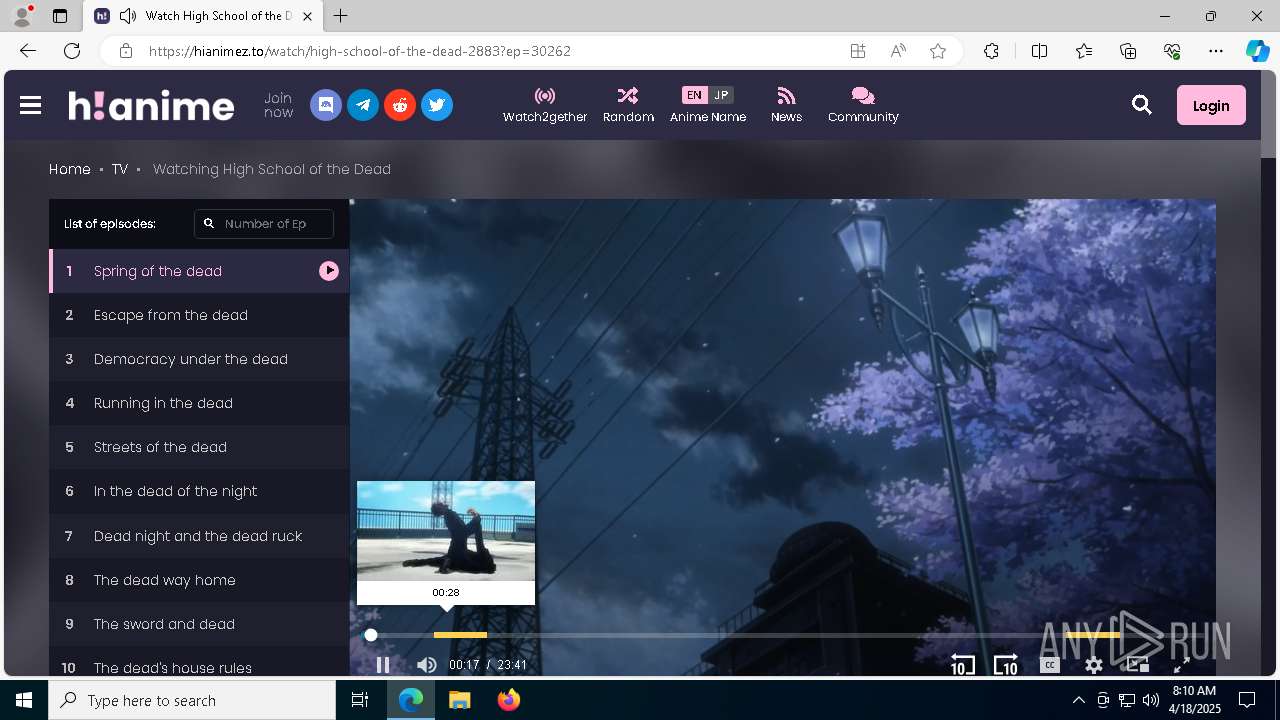This screenshot has height=720, width=1280.
Task: Click the address bar URL
Action: click(x=360, y=51)
